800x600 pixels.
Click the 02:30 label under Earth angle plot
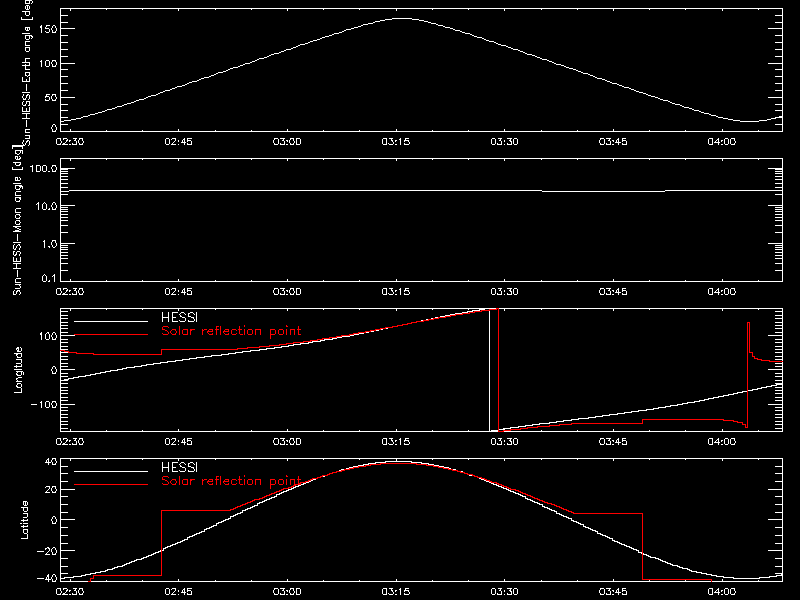point(70,141)
